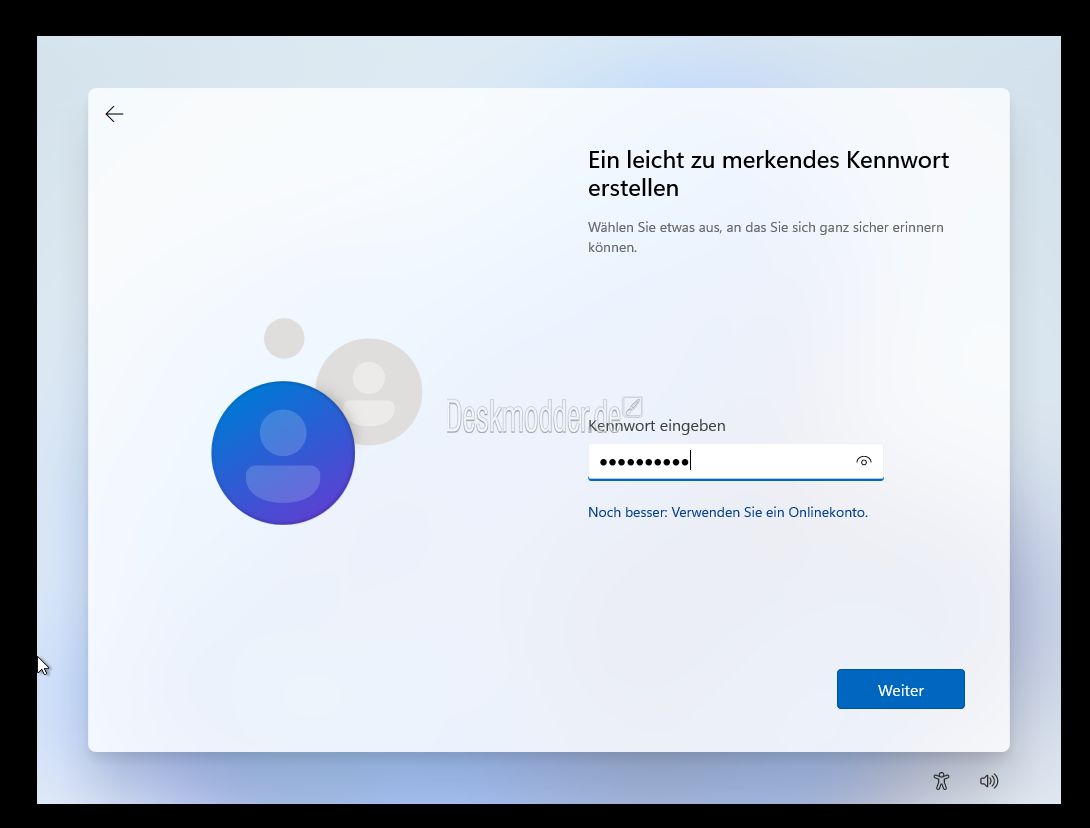Viewport: 1090px width, 828px height.
Task: Go back using the arrow icon
Action: click(x=114, y=114)
